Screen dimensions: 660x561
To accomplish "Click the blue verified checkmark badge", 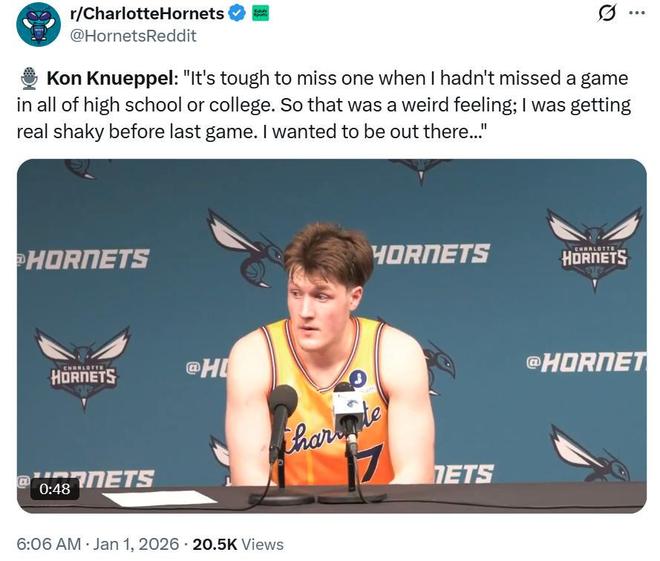I will pyautogui.click(x=236, y=14).
